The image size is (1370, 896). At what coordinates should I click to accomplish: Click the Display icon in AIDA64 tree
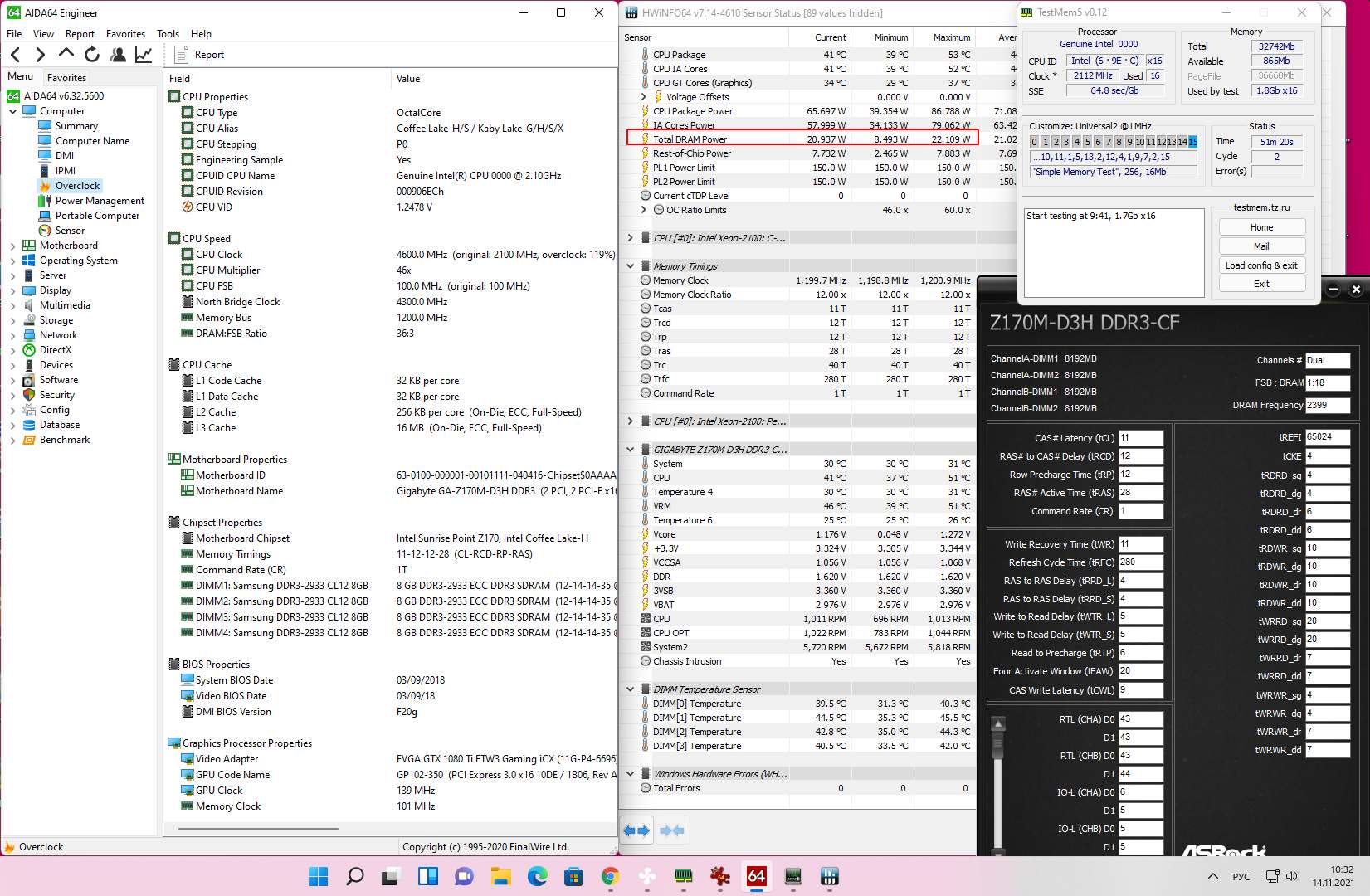(29, 290)
